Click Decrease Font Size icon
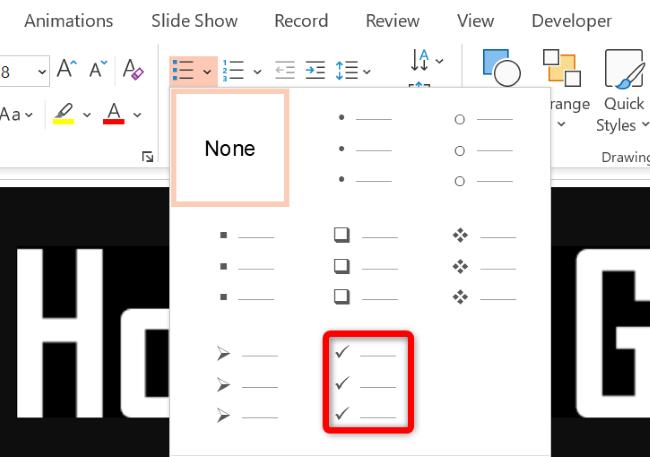This screenshot has height=457, width=650. 98,68
